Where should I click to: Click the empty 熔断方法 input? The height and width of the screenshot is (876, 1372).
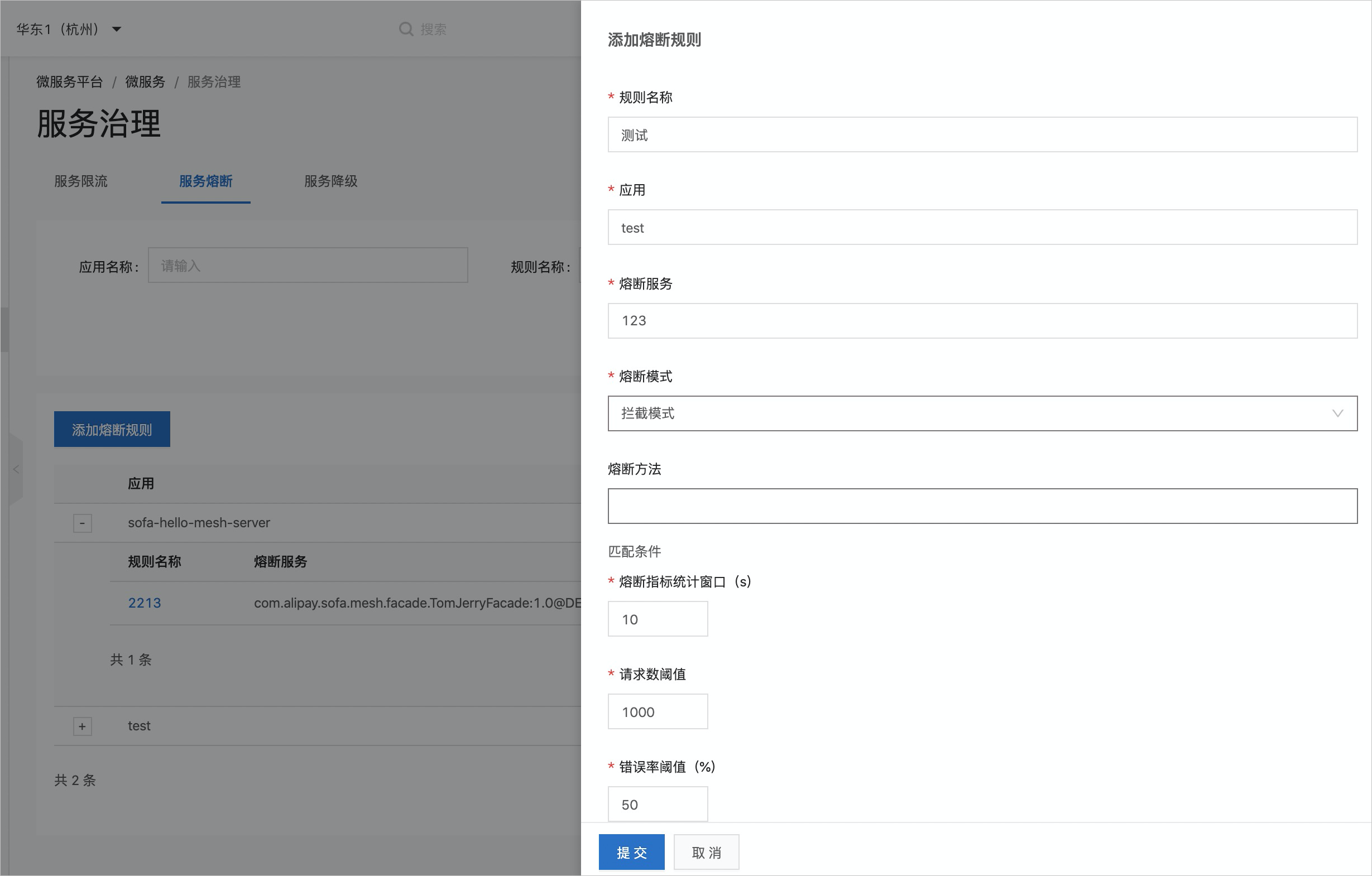[983, 506]
